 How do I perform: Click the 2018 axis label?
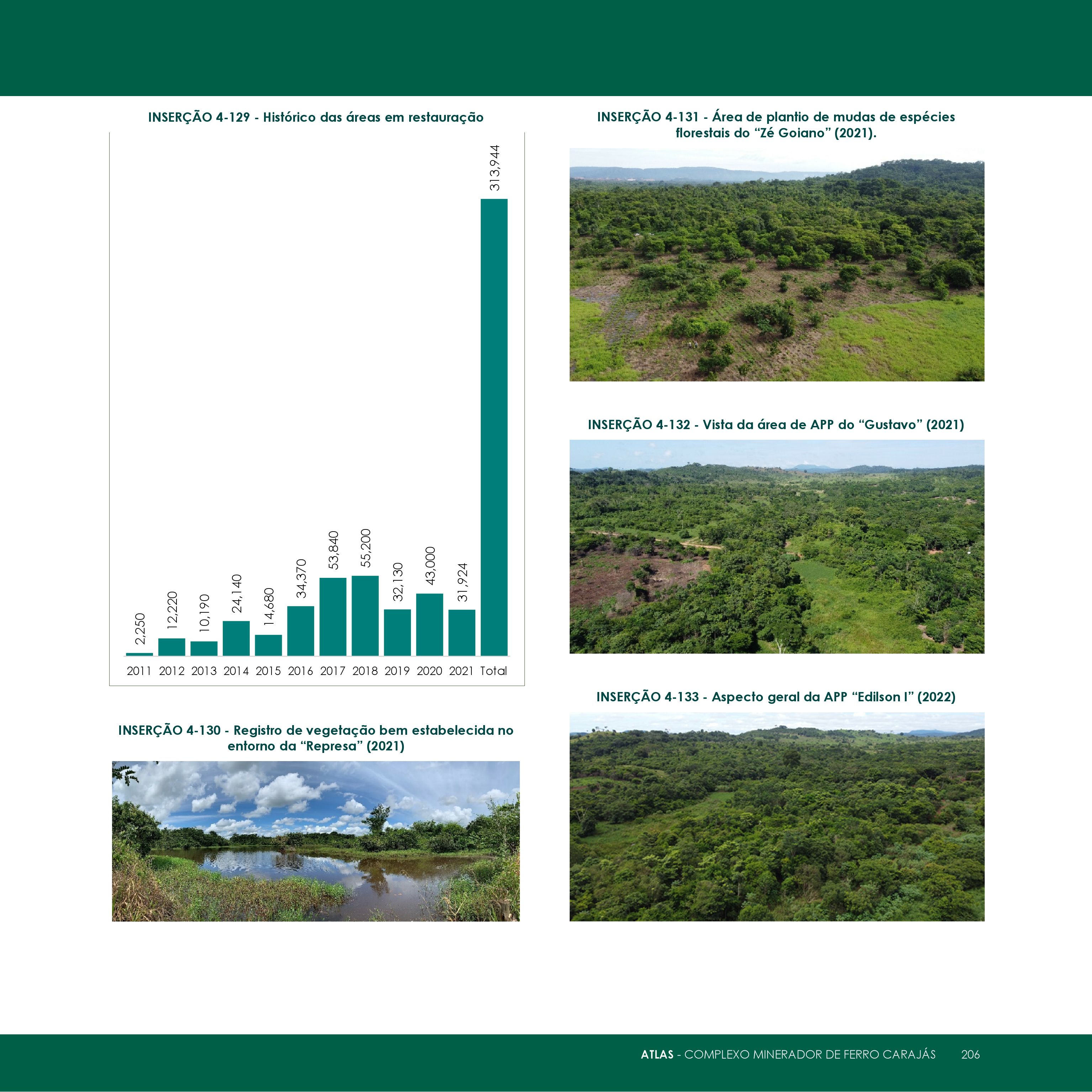click(x=365, y=671)
